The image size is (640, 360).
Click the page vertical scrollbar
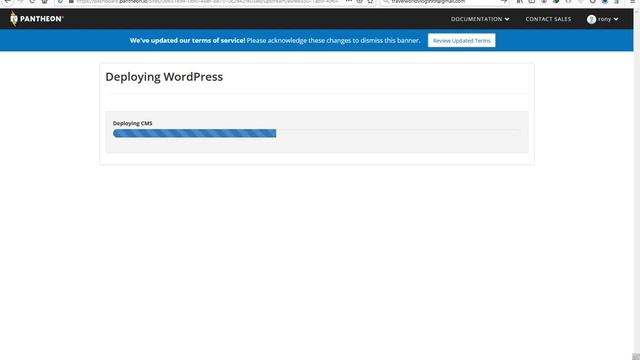[636, 184]
